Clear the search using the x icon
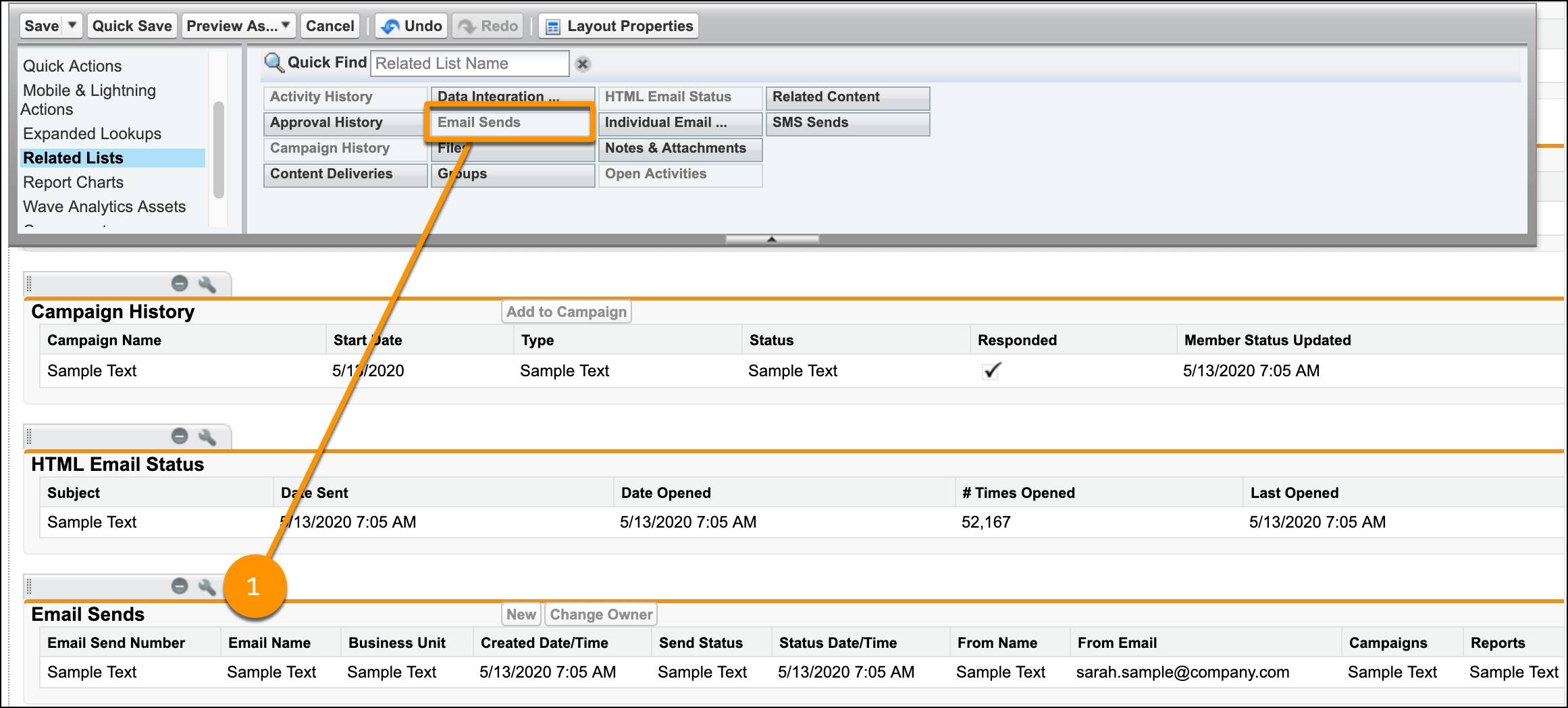1568x708 pixels. [582, 64]
